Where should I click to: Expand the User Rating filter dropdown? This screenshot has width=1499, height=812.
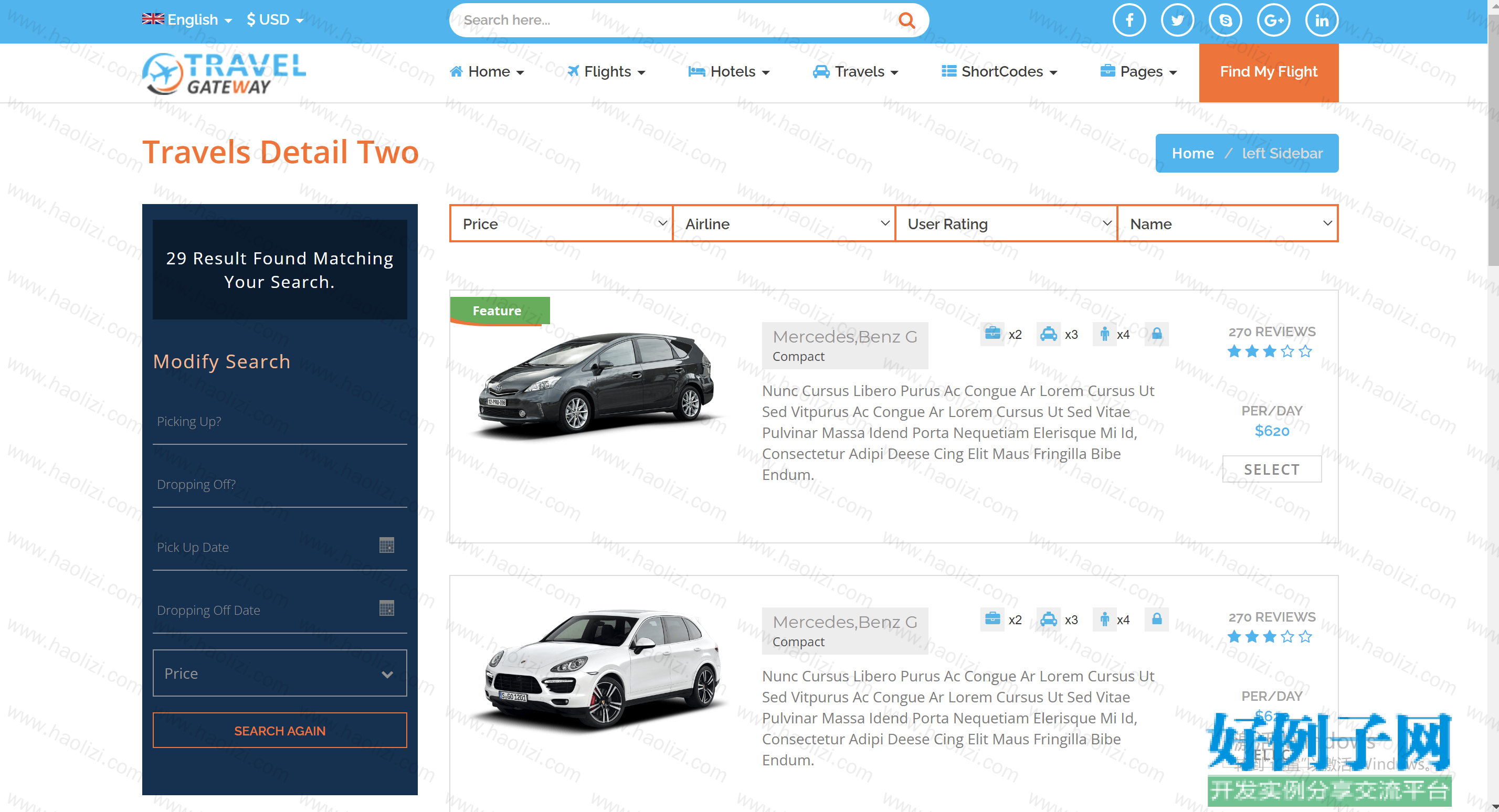(1006, 223)
